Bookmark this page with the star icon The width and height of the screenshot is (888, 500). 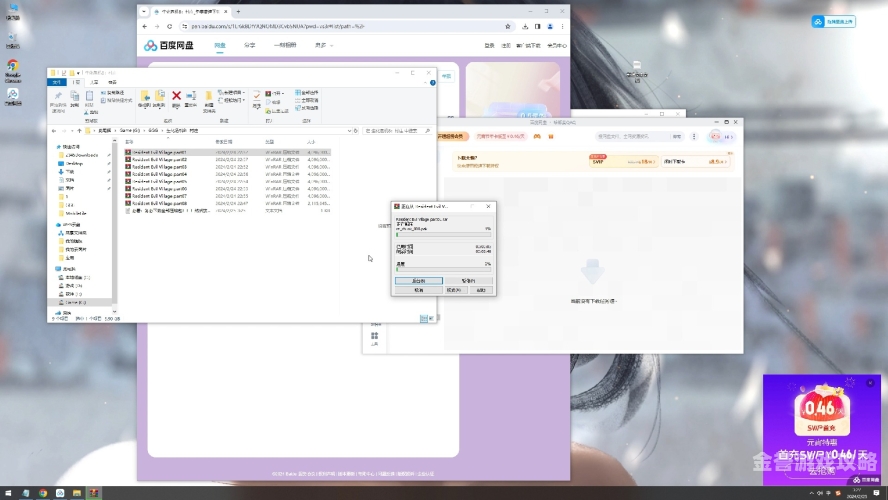pyautogui.click(x=507, y=27)
